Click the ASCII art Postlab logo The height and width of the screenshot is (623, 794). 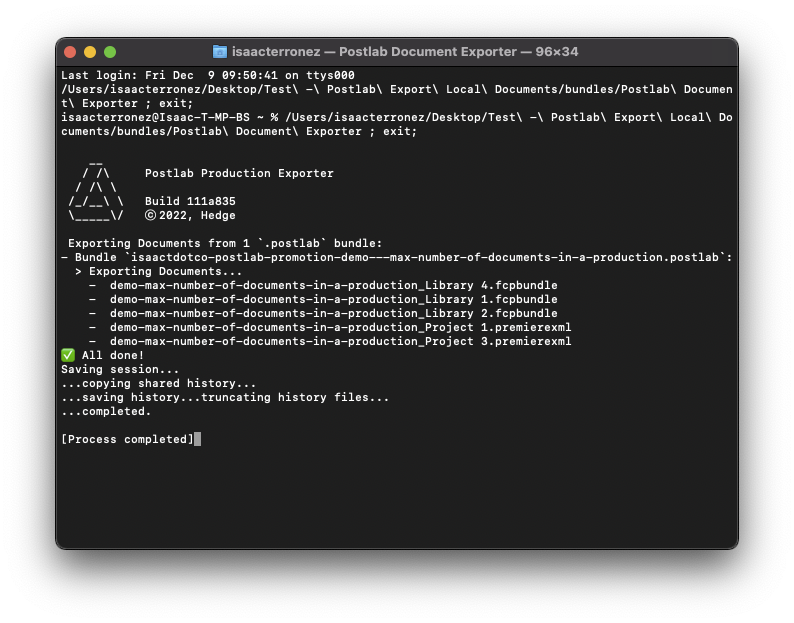[96, 194]
